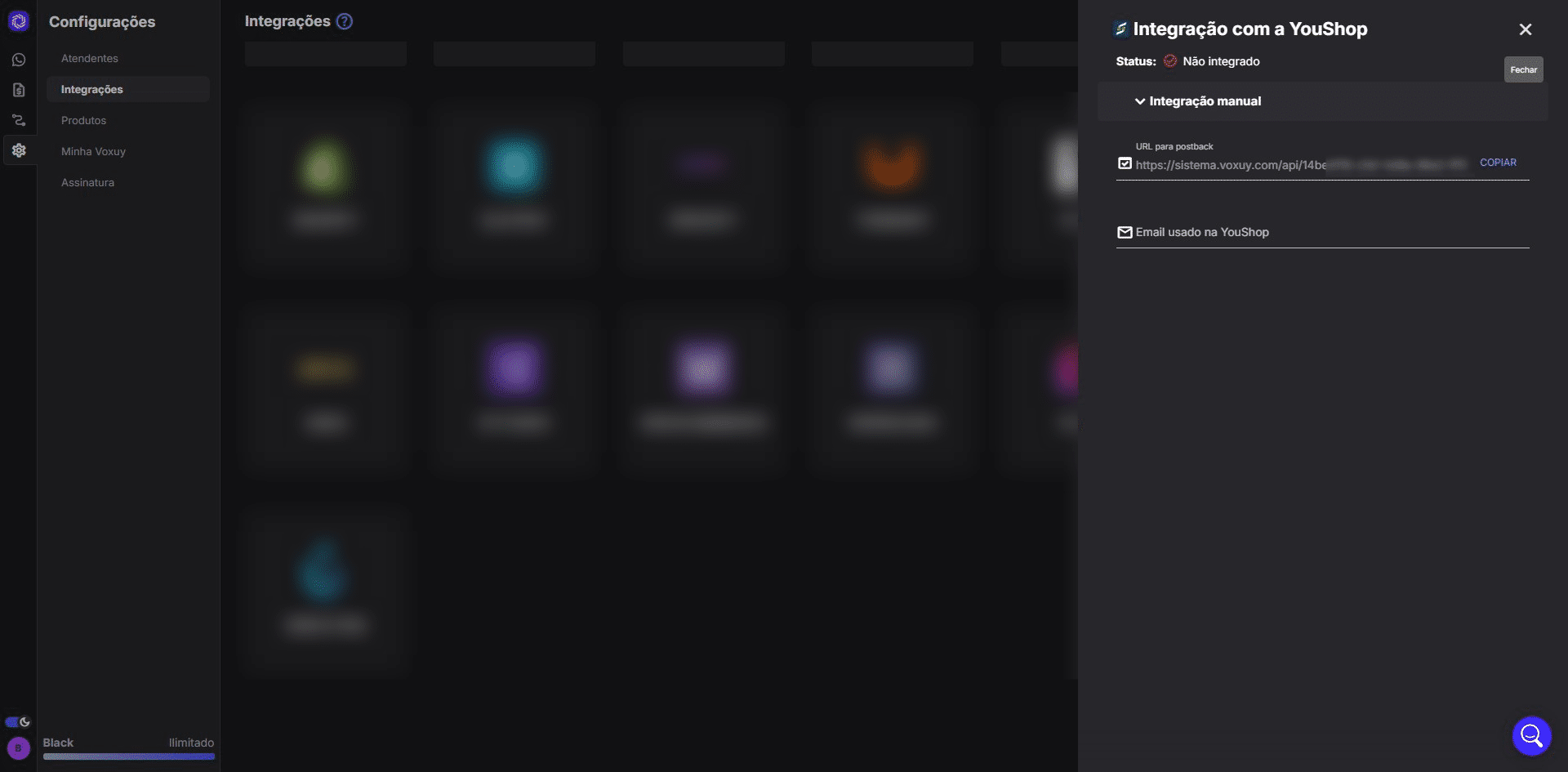Close the YouShop integration panel
Image resolution: width=1568 pixels, height=772 pixels.
(x=1525, y=29)
